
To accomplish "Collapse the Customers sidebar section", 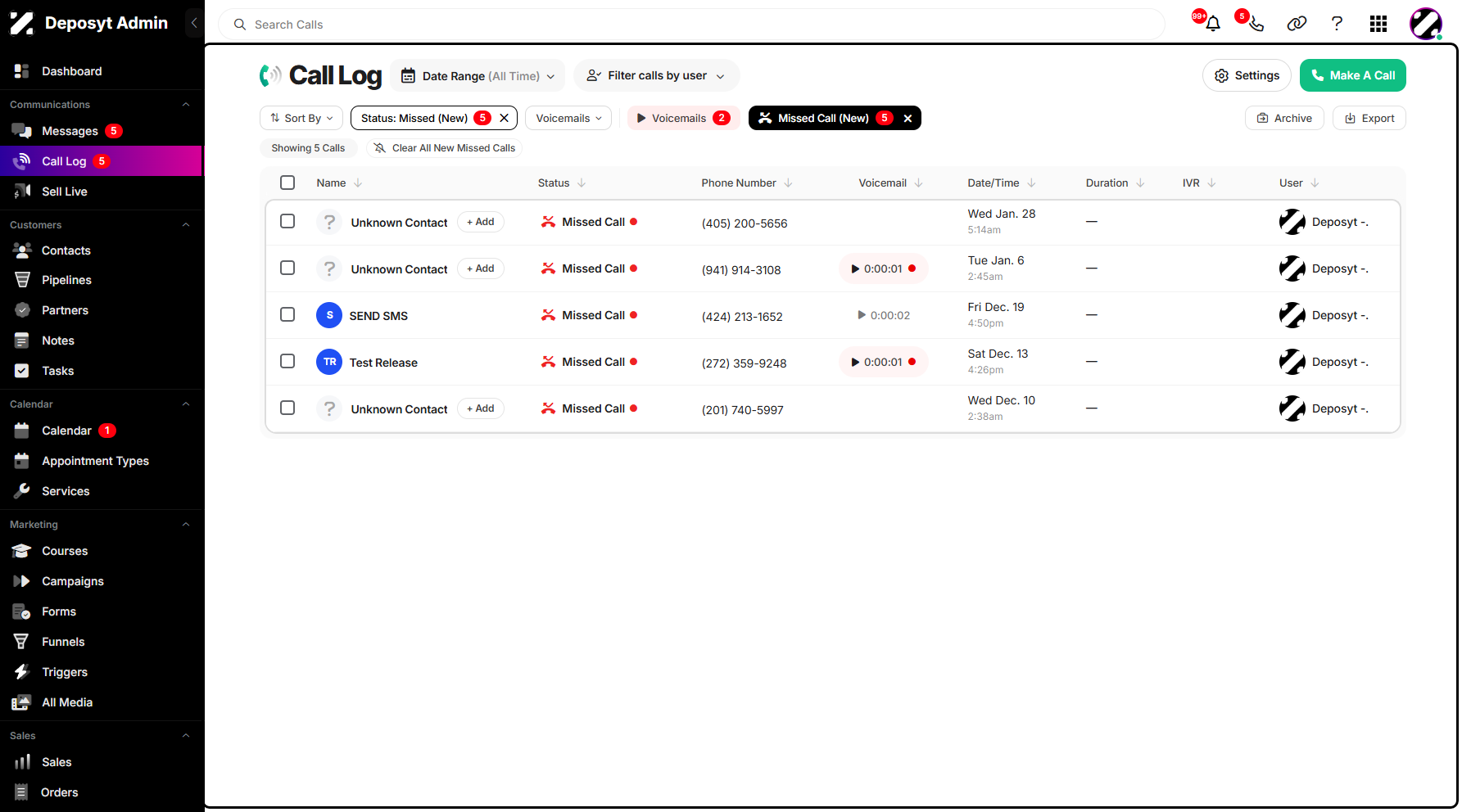I will click(186, 225).
